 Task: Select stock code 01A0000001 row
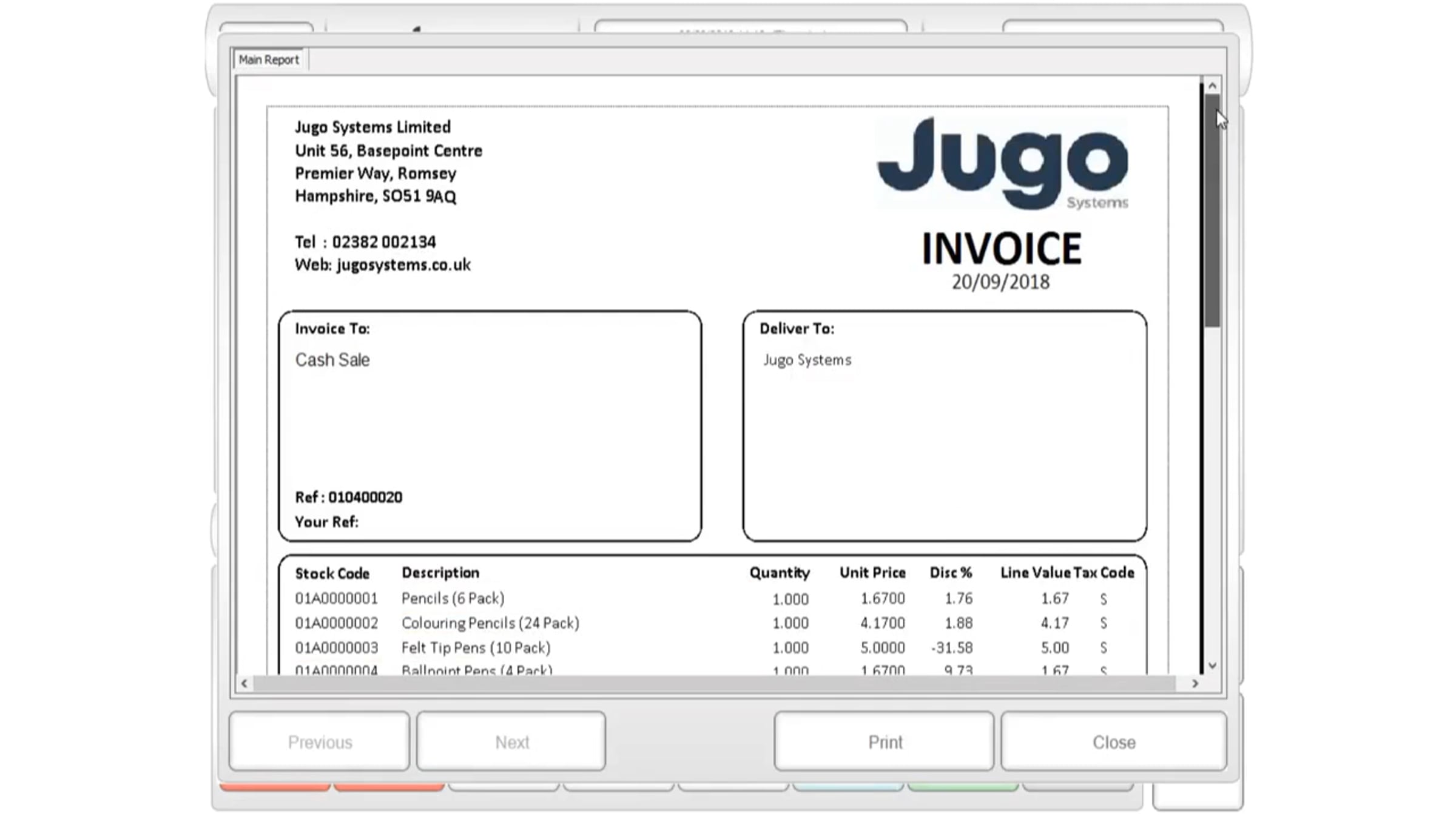point(337,599)
